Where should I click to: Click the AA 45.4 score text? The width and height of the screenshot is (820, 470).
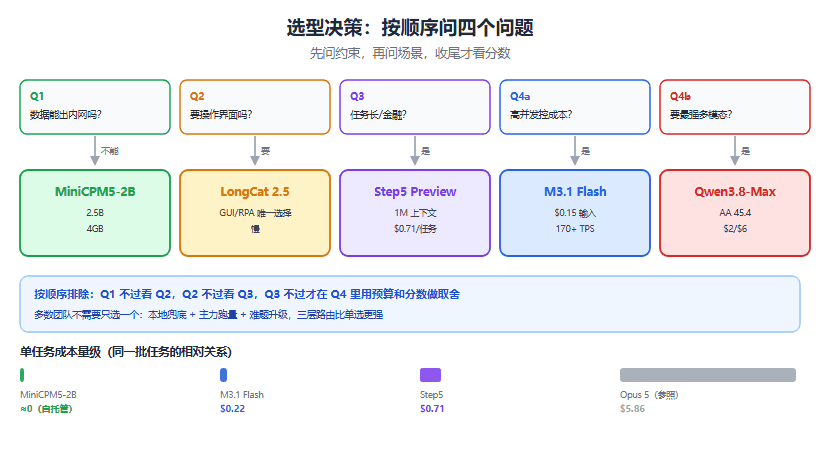click(735, 213)
